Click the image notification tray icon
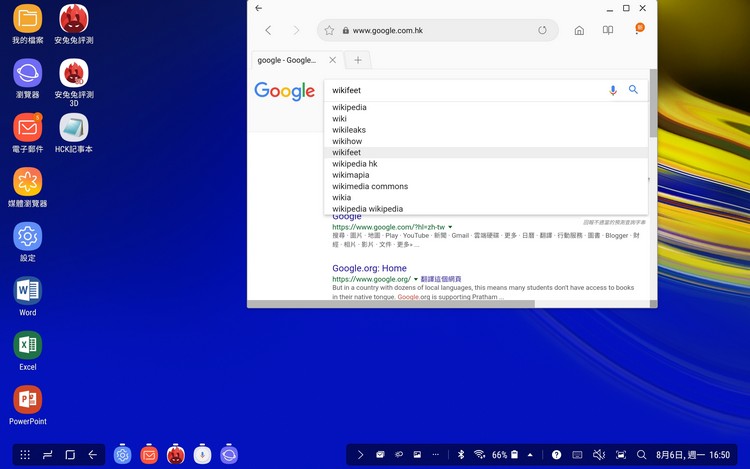This screenshot has height=469, width=750. tap(417, 455)
